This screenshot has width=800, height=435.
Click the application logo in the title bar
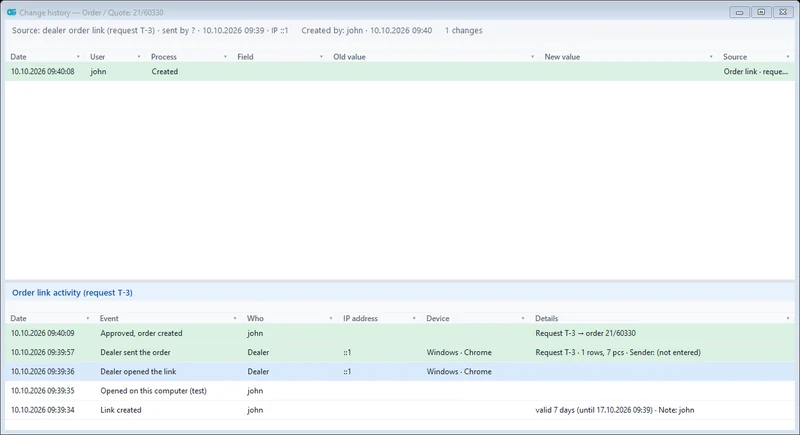[x=11, y=12]
